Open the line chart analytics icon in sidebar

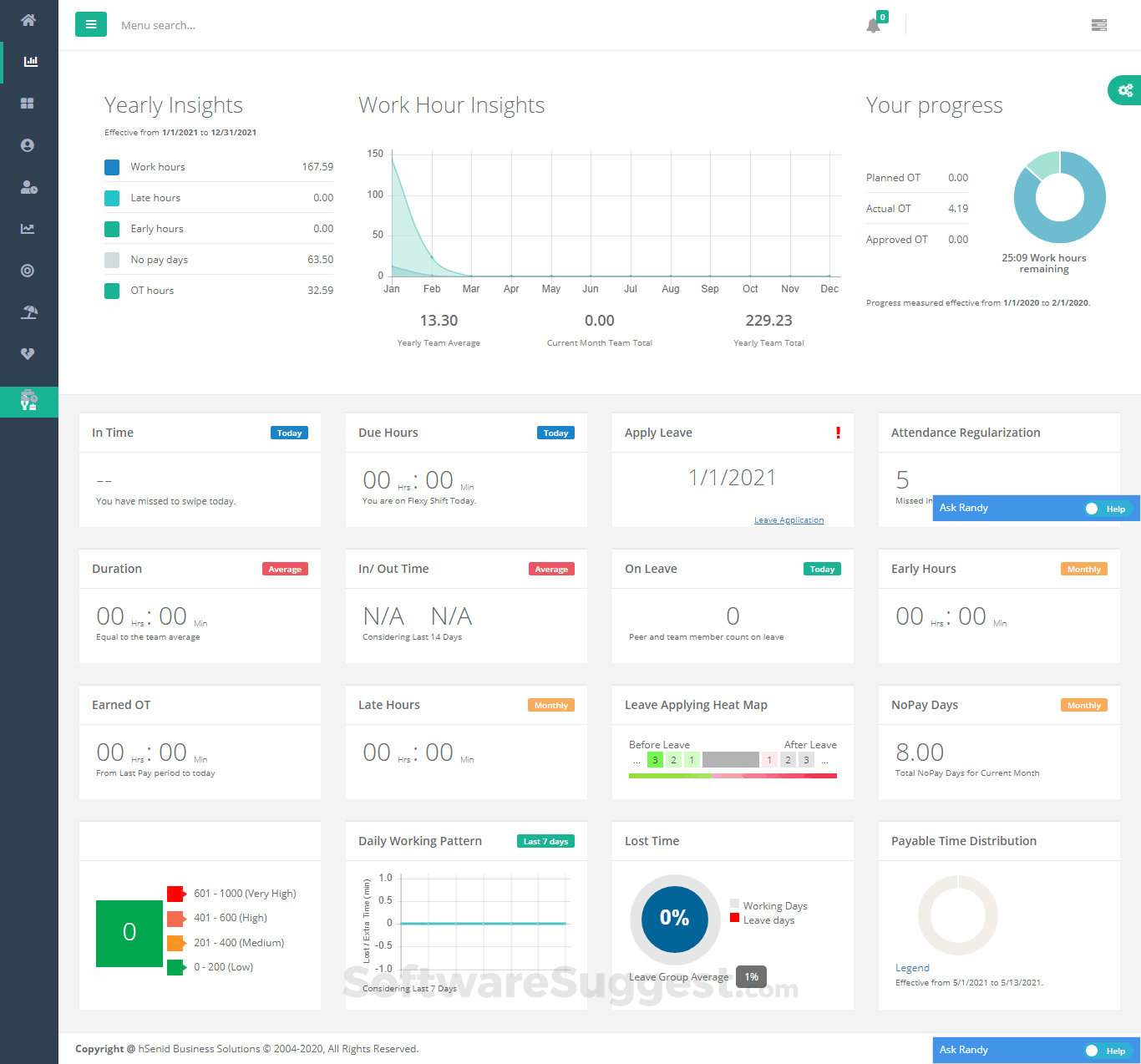pos(28,229)
